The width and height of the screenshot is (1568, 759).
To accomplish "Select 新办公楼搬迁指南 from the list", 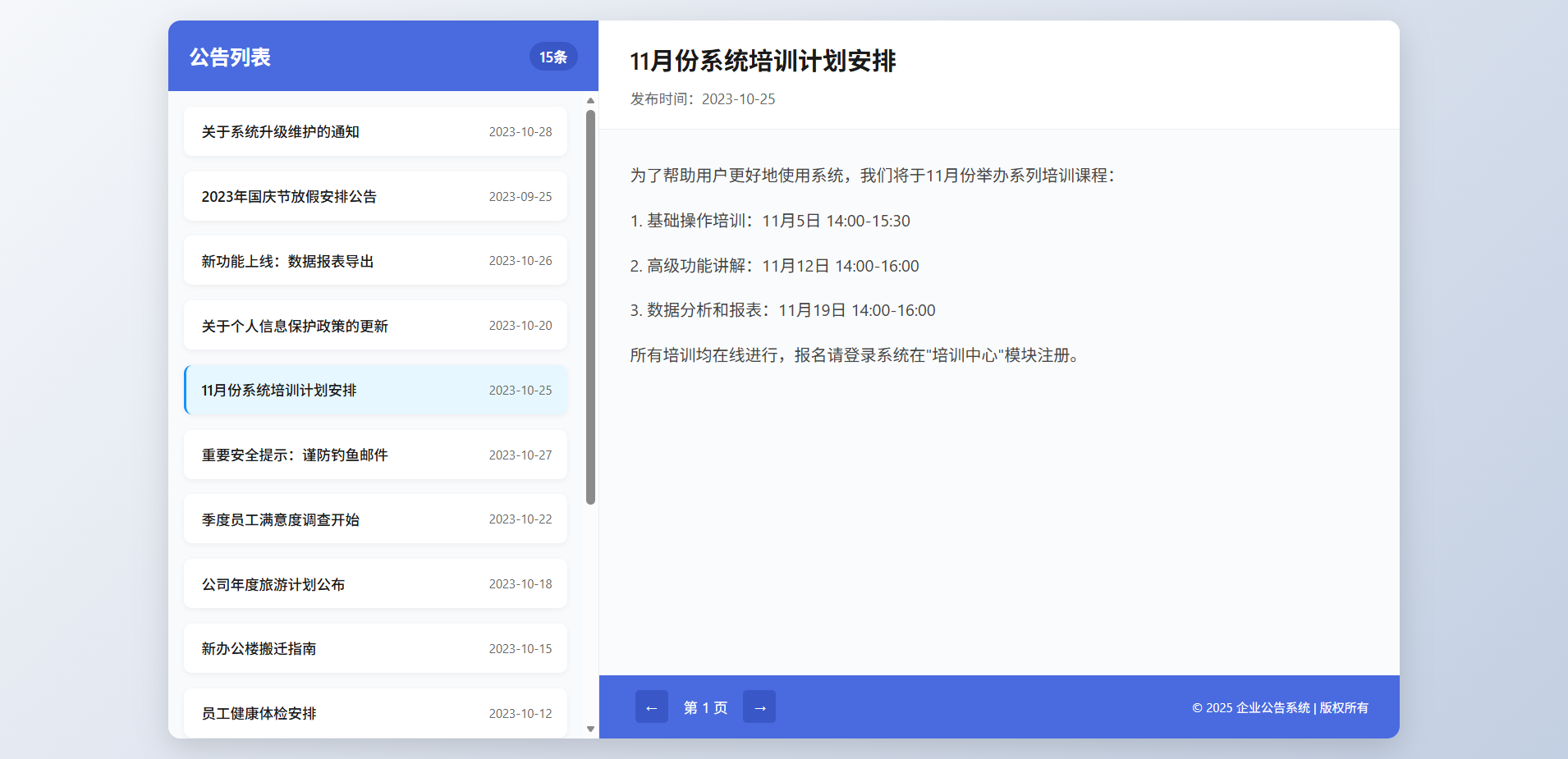I will coord(374,648).
